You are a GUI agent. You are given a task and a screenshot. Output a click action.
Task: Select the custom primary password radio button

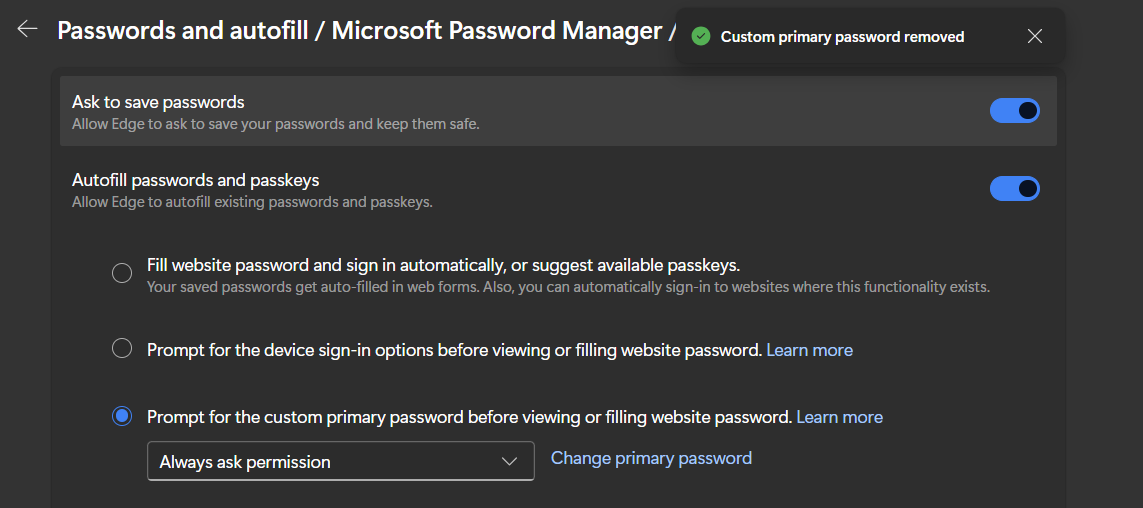click(x=122, y=416)
